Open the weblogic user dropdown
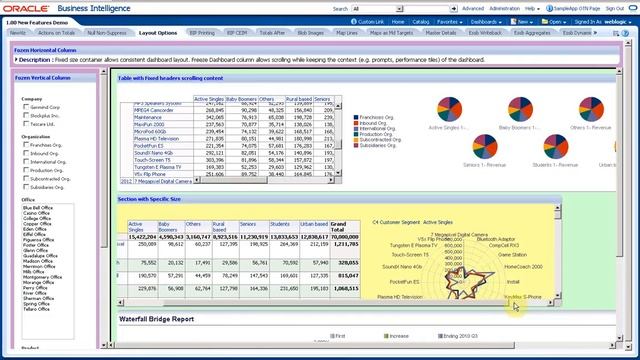The width and height of the screenshot is (640, 360). 618,22
